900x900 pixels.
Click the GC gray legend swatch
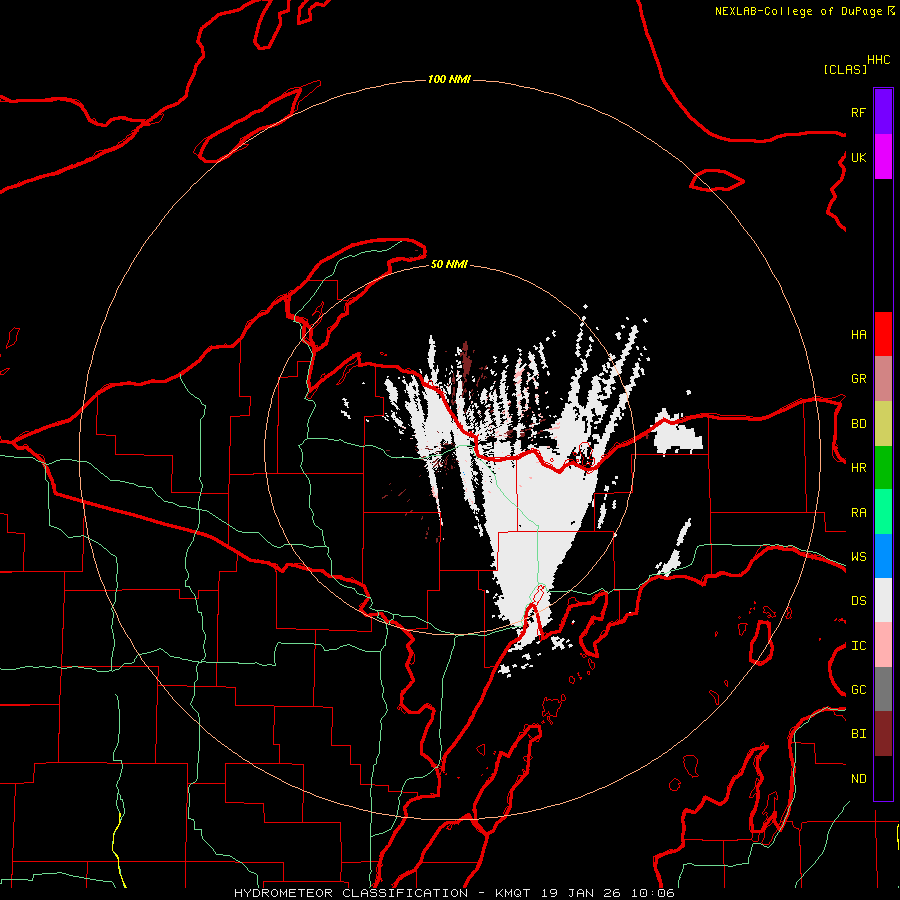click(883, 689)
